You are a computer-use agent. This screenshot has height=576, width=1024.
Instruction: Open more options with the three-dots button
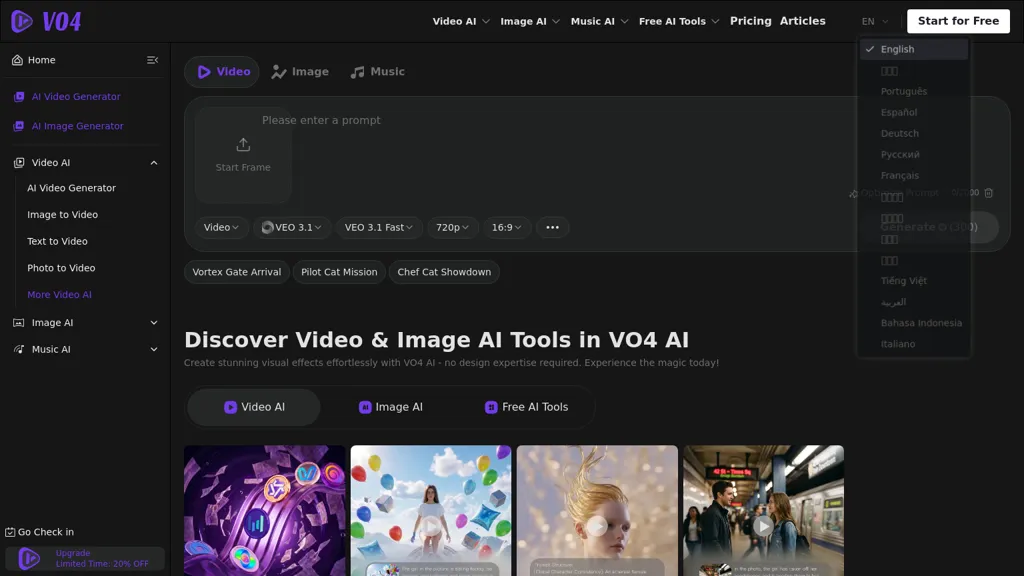click(x=552, y=227)
